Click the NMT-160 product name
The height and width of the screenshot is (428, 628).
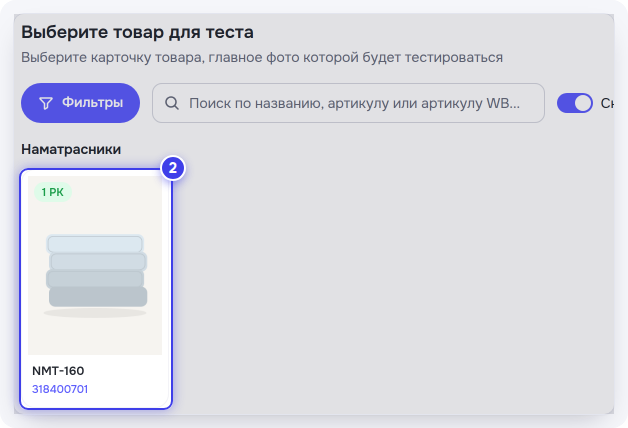coord(58,371)
